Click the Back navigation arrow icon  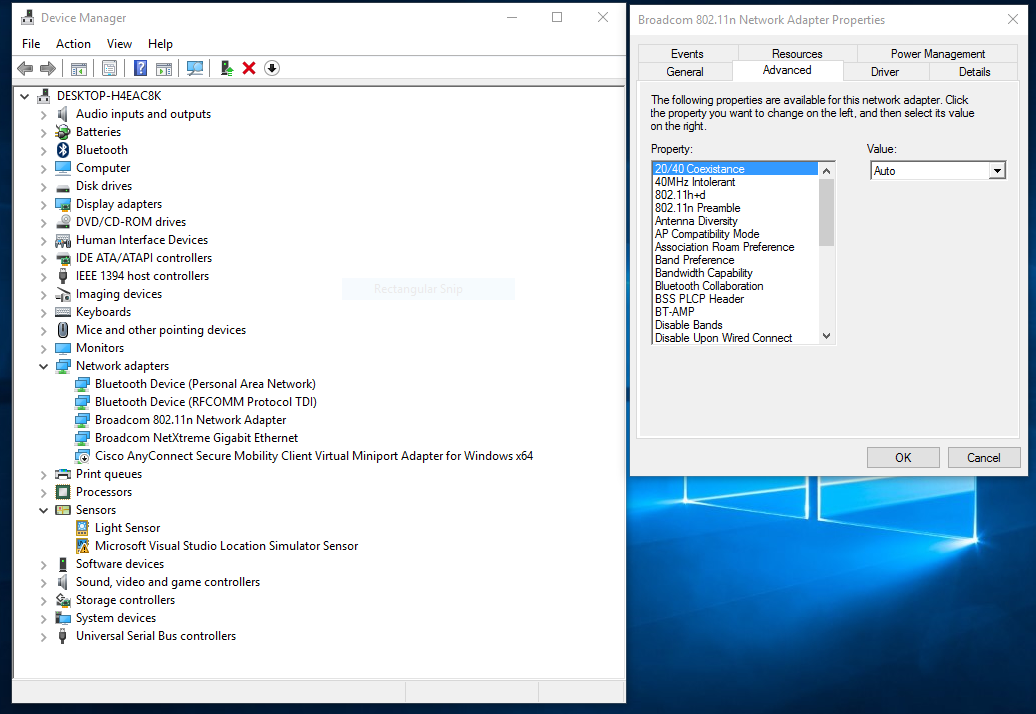pos(24,68)
